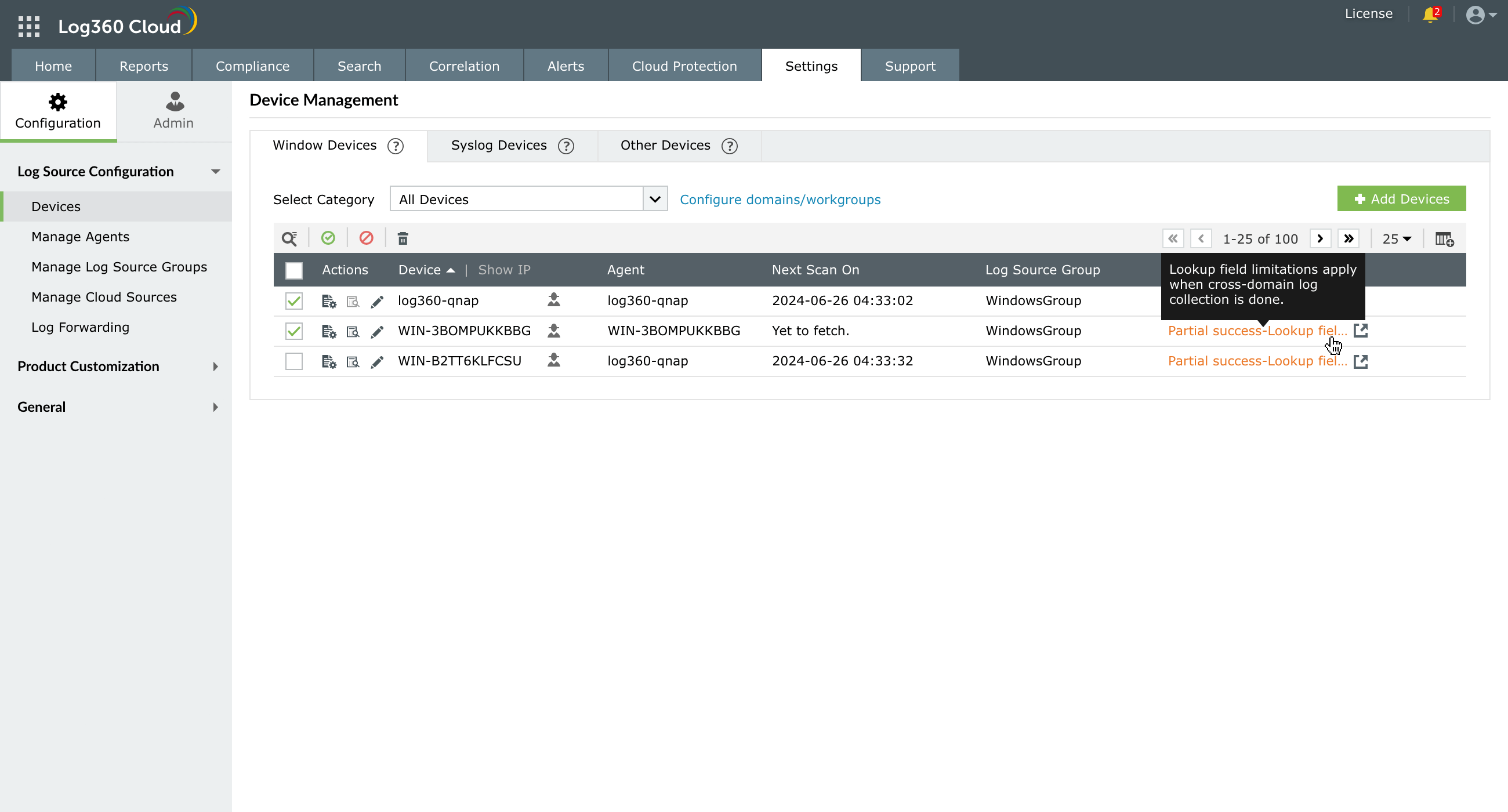Click the red disable devices icon

tap(367, 238)
